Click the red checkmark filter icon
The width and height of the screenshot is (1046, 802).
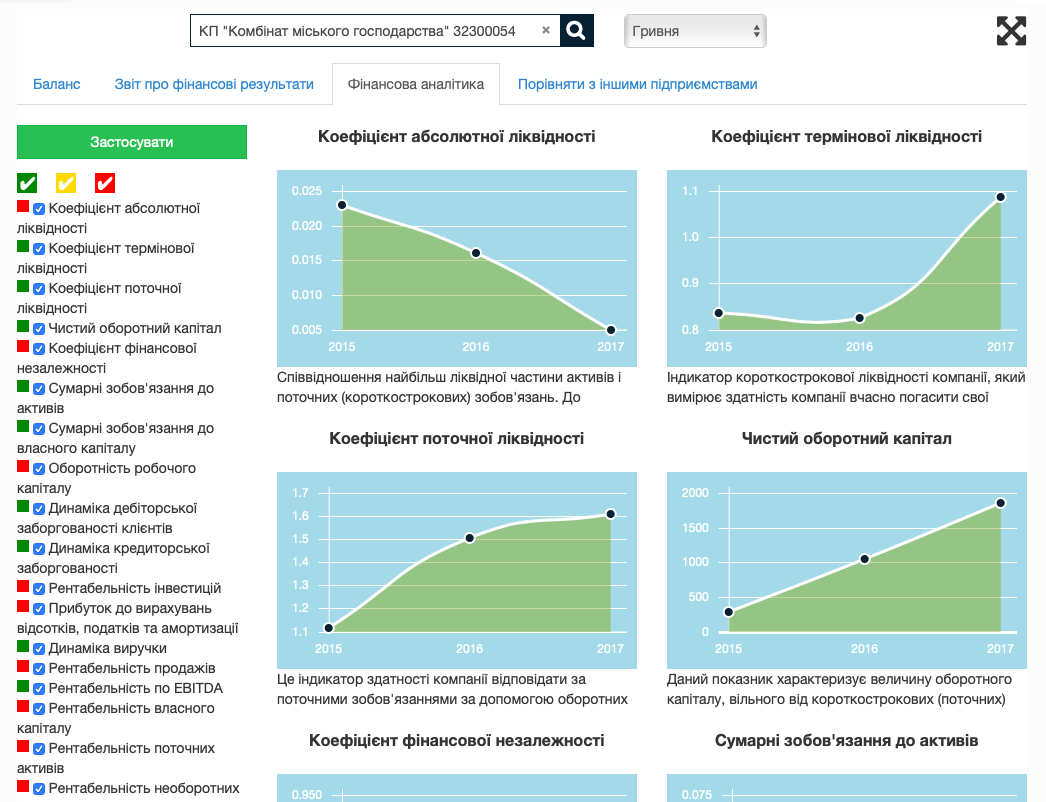click(x=105, y=183)
